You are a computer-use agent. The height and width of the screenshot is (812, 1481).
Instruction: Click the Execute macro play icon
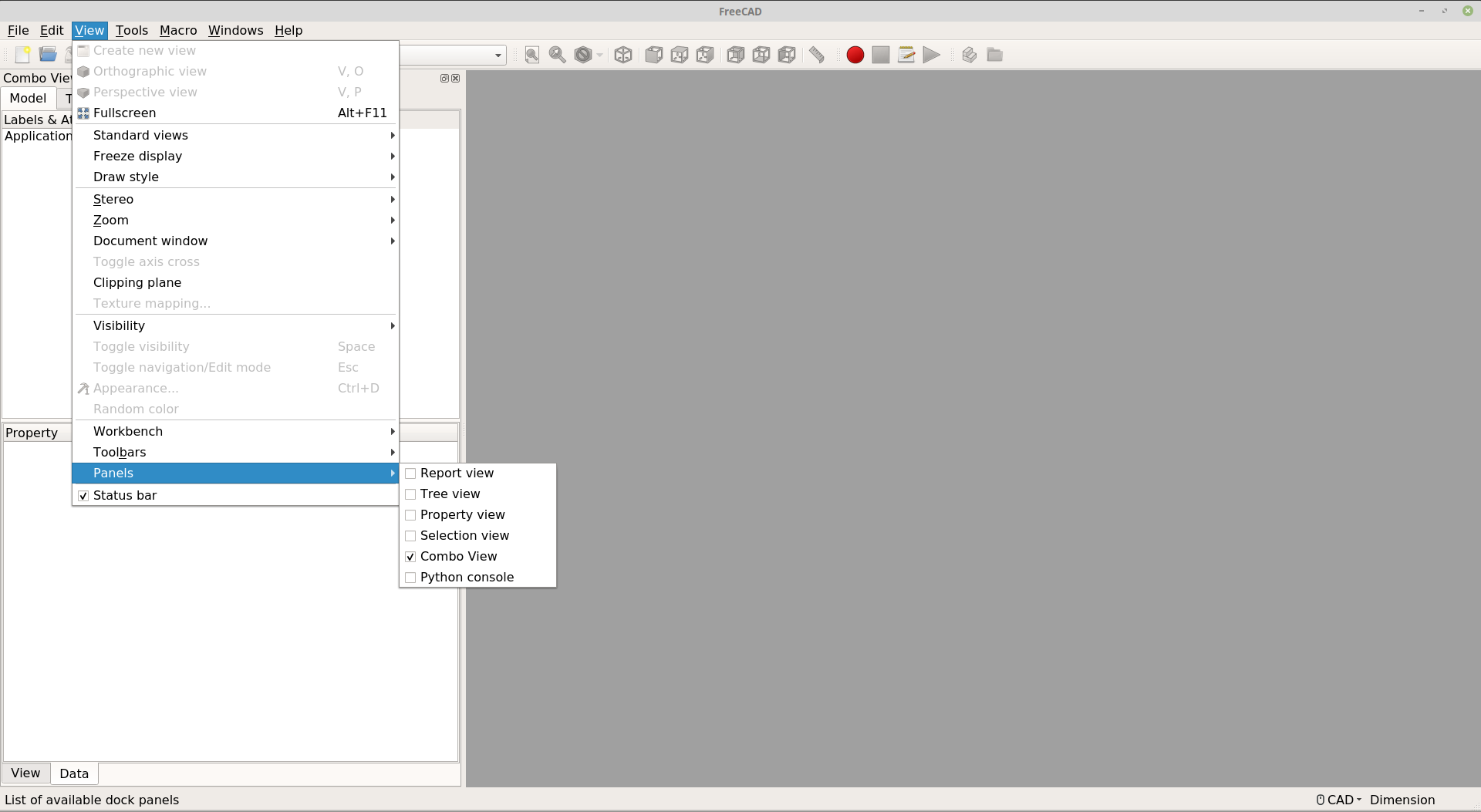coord(932,55)
